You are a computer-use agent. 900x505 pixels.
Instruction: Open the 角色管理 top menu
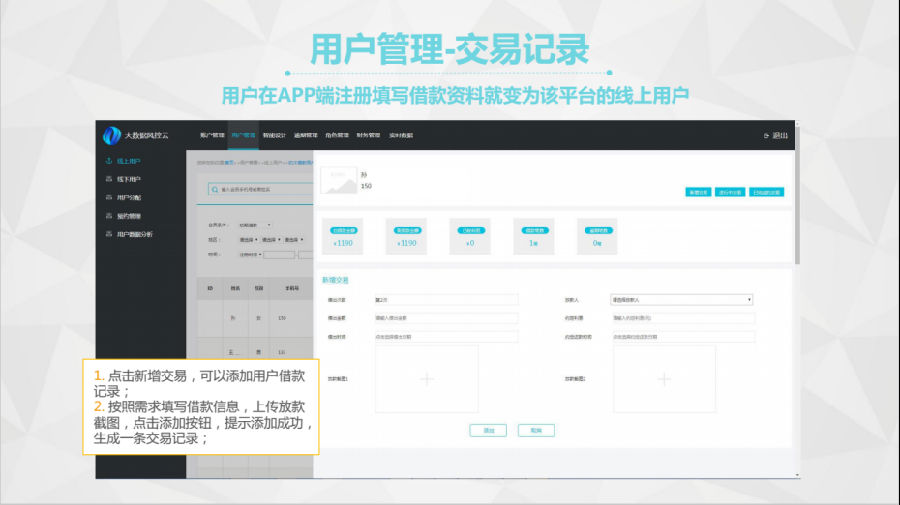(x=337, y=135)
